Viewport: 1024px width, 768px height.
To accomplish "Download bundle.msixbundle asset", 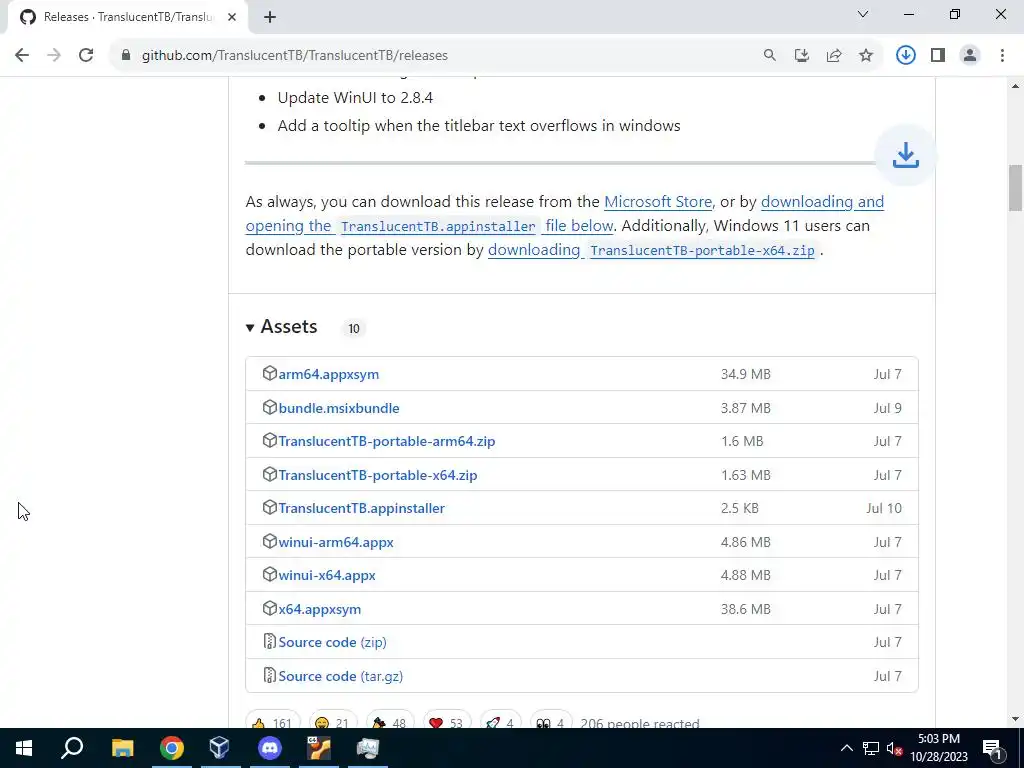I will coord(339,408).
